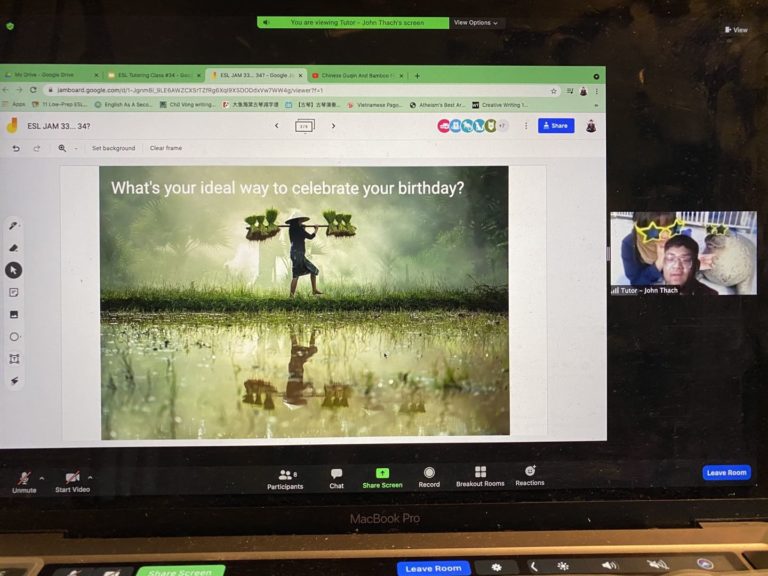Image resolution: width=768 pixels, height=576 pixels.
Task: Click the Tutor - John Thach video tile
Action: 683,253
